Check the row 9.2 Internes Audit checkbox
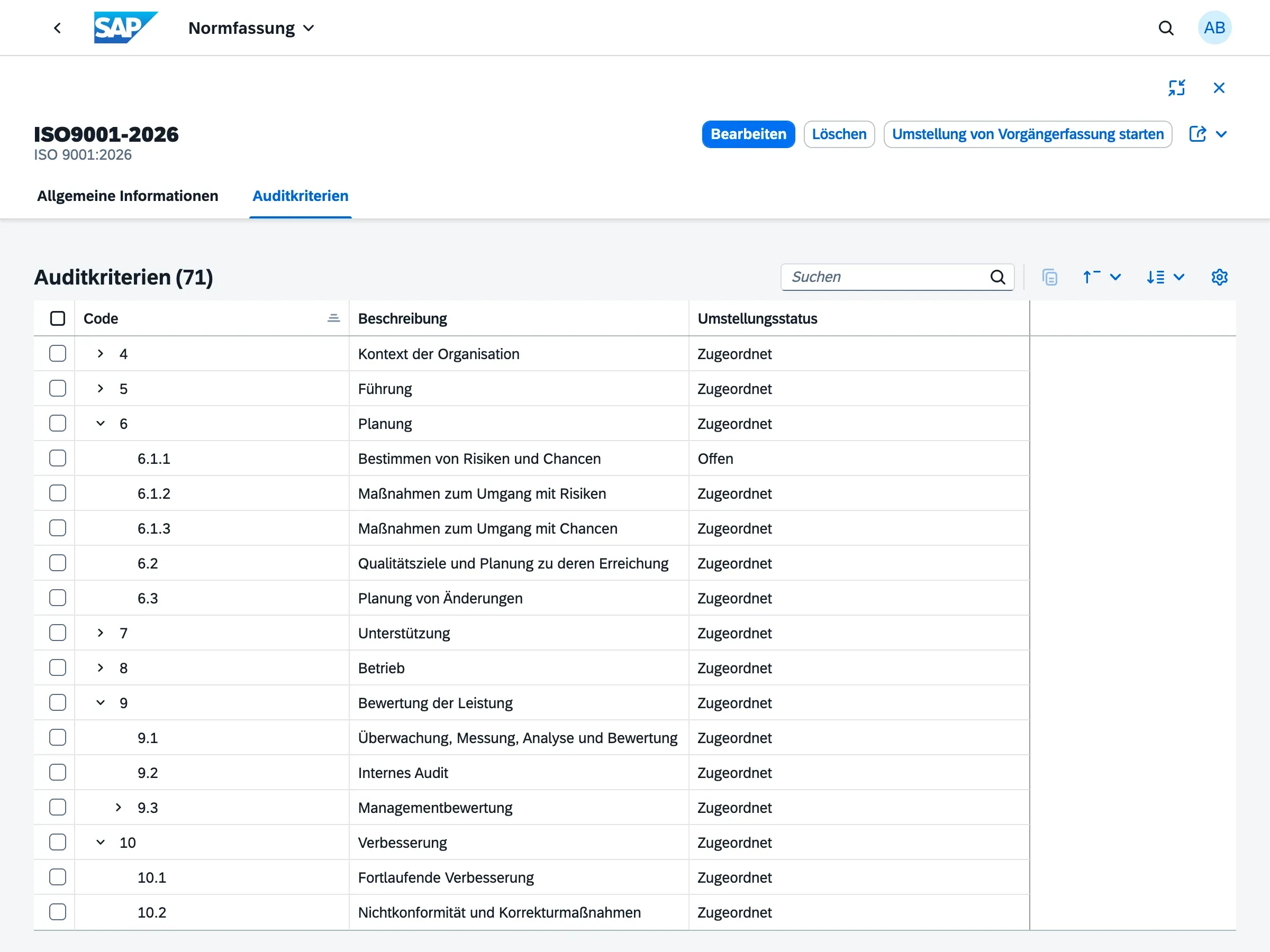Image resolution: width=1270 pixels, height=952 pixels. 57,772
